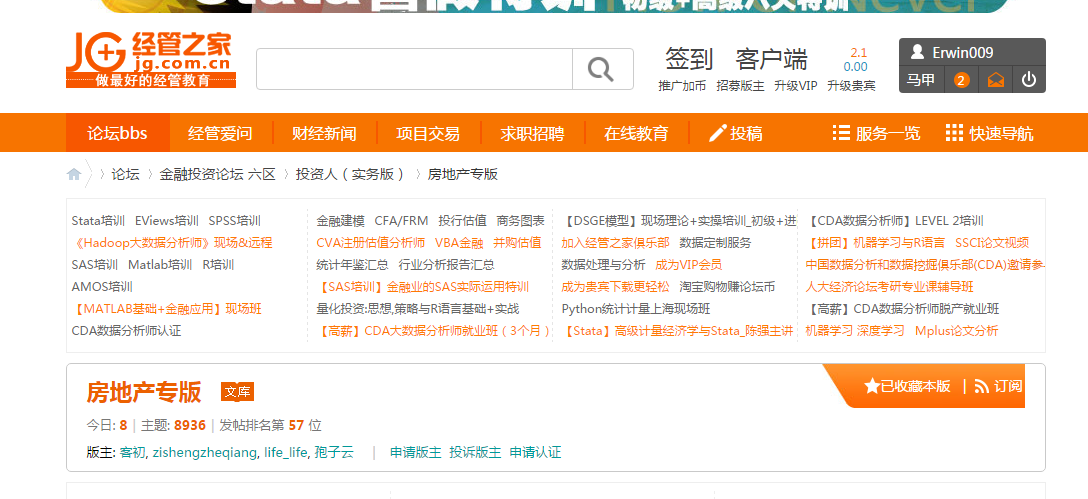Open AMOS培训 link
This screenshot has width=1088, height=499.
pyautogui.click(x=102, y=287)
